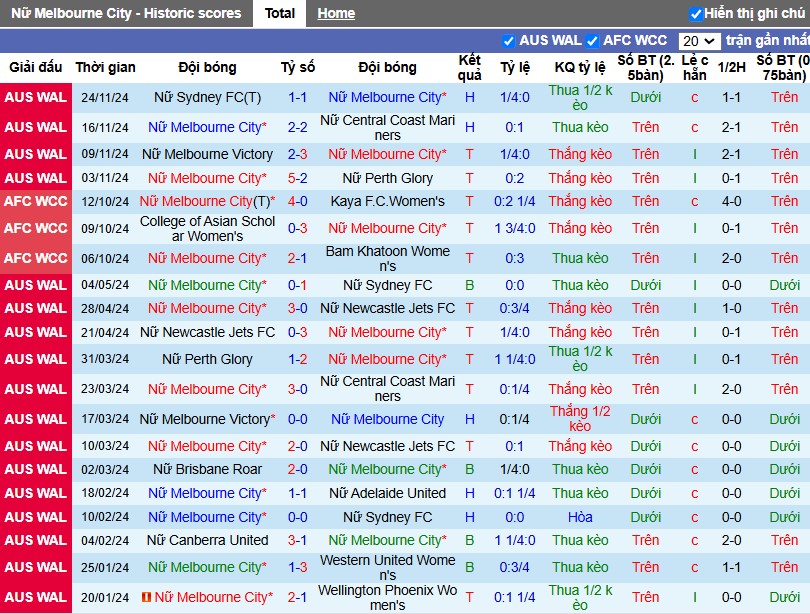This screenshot has width=810, height=614.
Task: Switch to the Home tab
Action: pos(336,13)
